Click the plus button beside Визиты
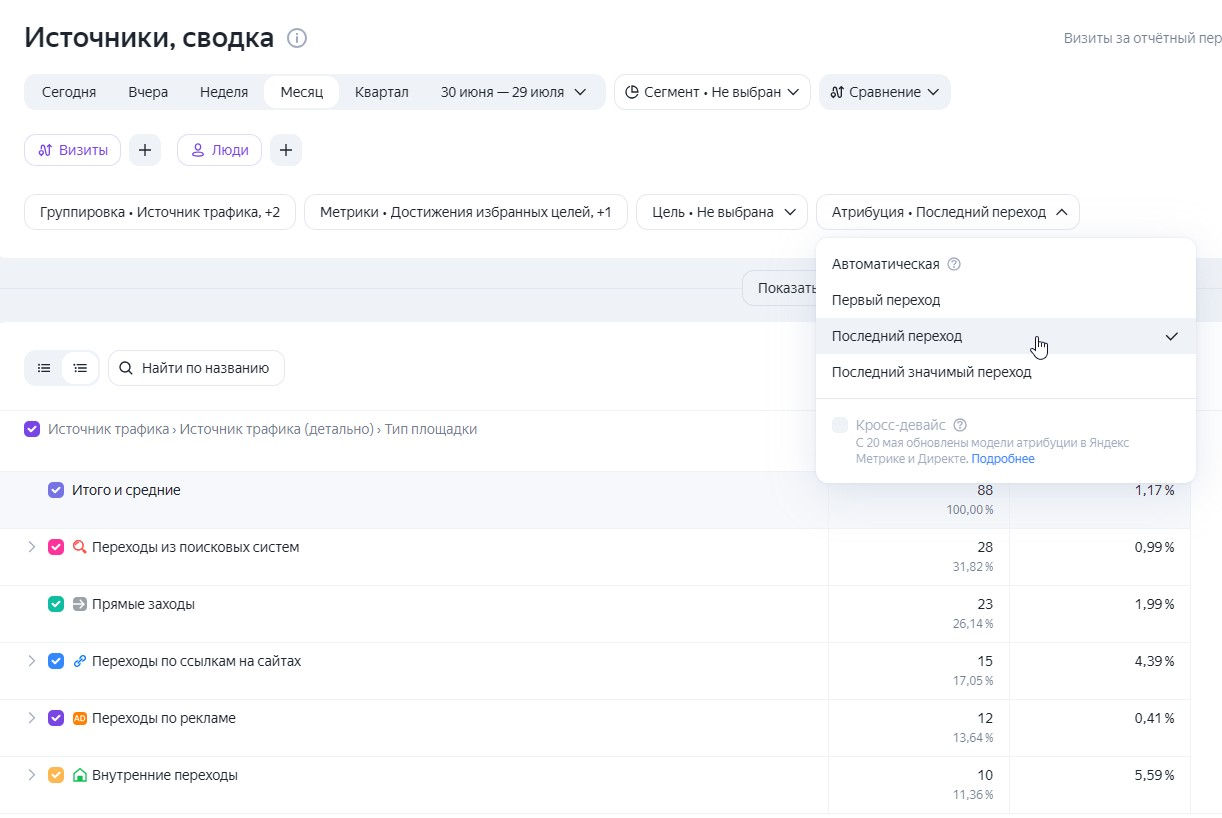The height and width of the screenshot is (818, 1222). click(x=145, y=150)
